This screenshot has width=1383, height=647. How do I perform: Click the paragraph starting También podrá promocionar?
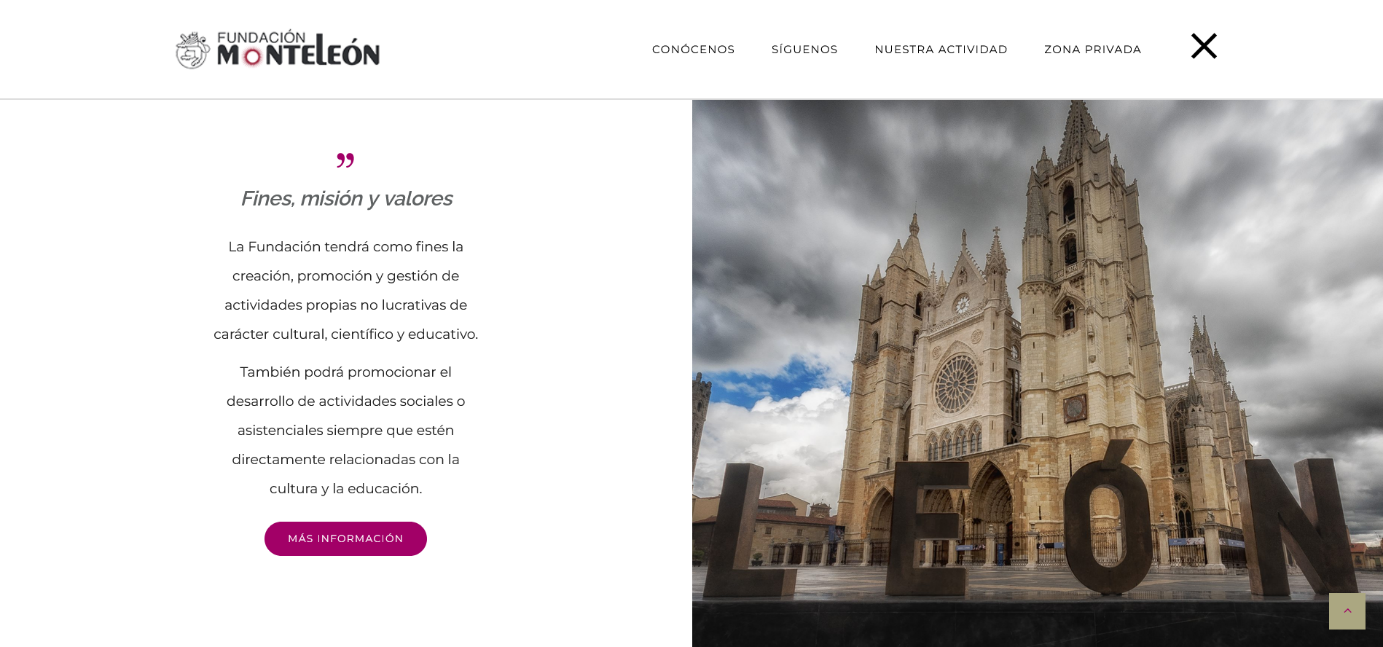pos(345,430)
